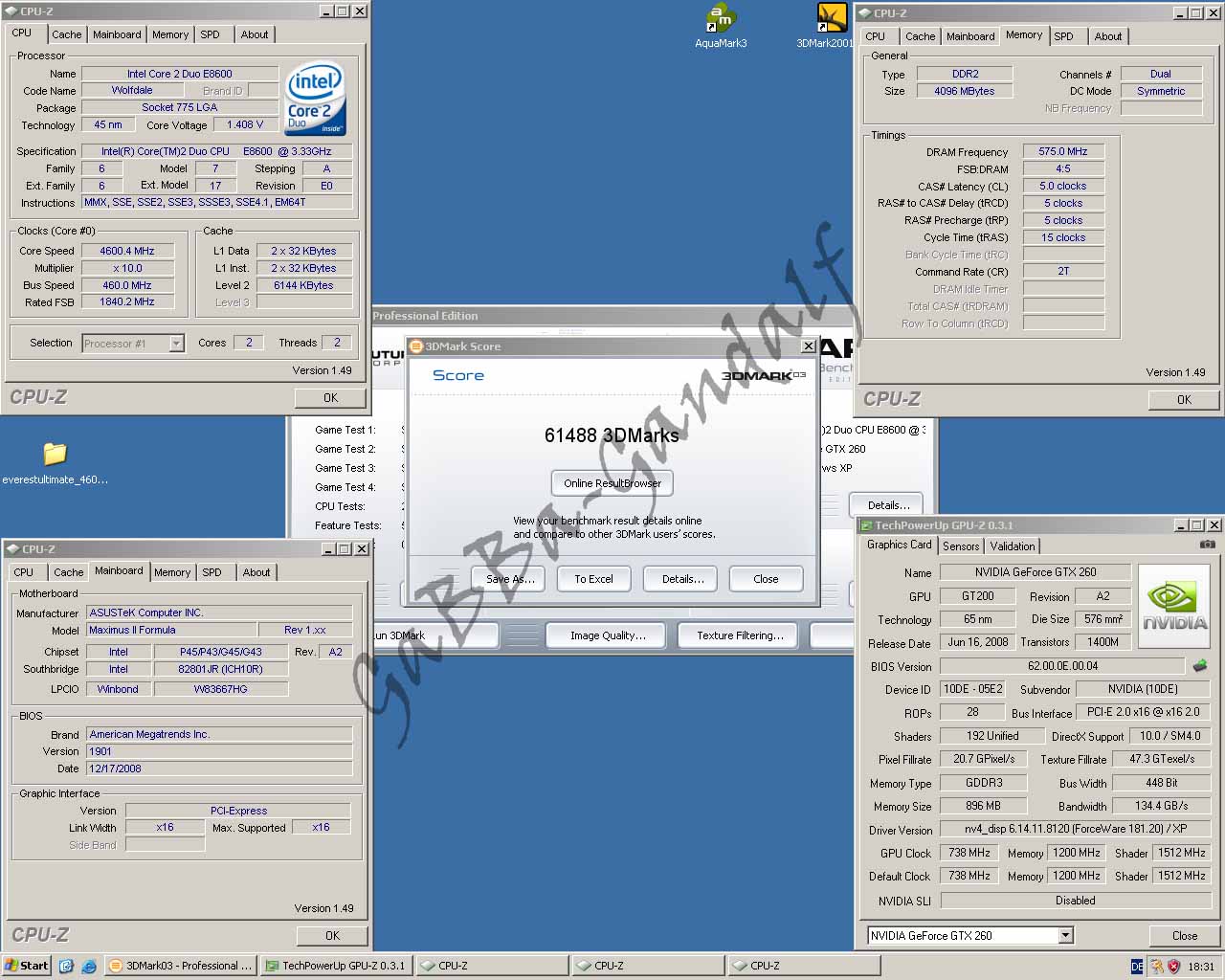Image resolution: width=1225 pixels, height=980 pixels.
Task: Click the To Excel button
Action: click(x=593, y=579)
